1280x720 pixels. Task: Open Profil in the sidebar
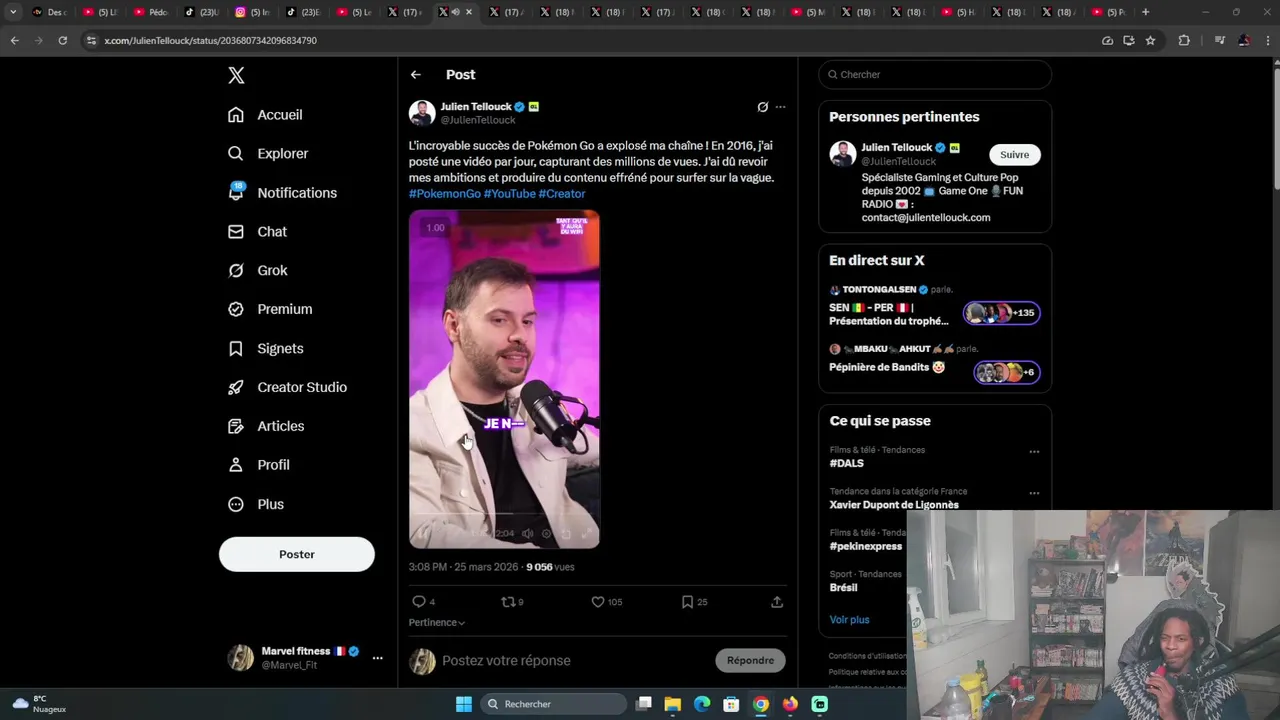pos(258,465)
